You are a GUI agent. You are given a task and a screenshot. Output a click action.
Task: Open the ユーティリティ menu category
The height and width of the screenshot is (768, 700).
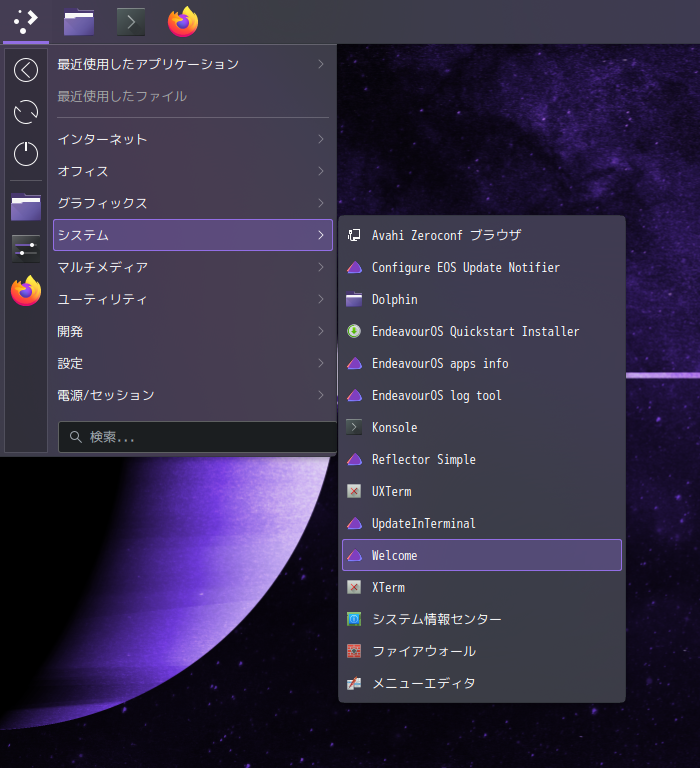(x=193, y=299)
